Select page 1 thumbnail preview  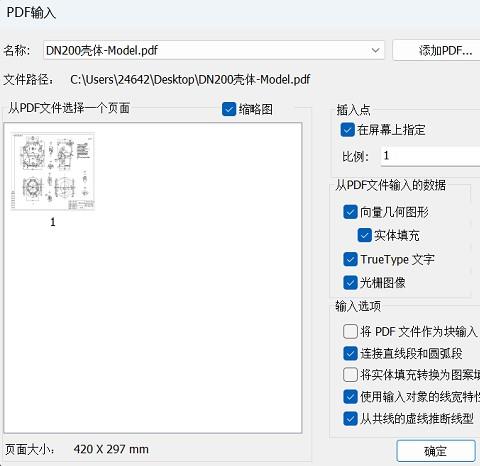point(53,171)
